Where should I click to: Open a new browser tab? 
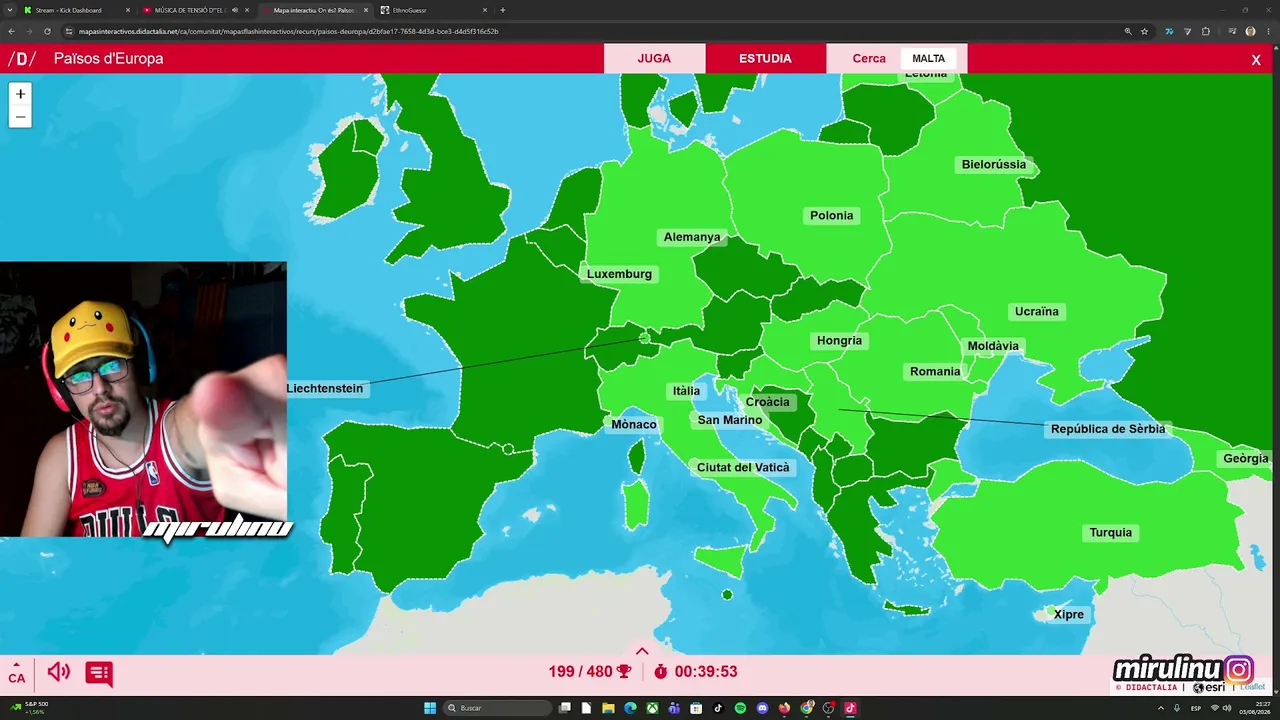coord(502,10)
